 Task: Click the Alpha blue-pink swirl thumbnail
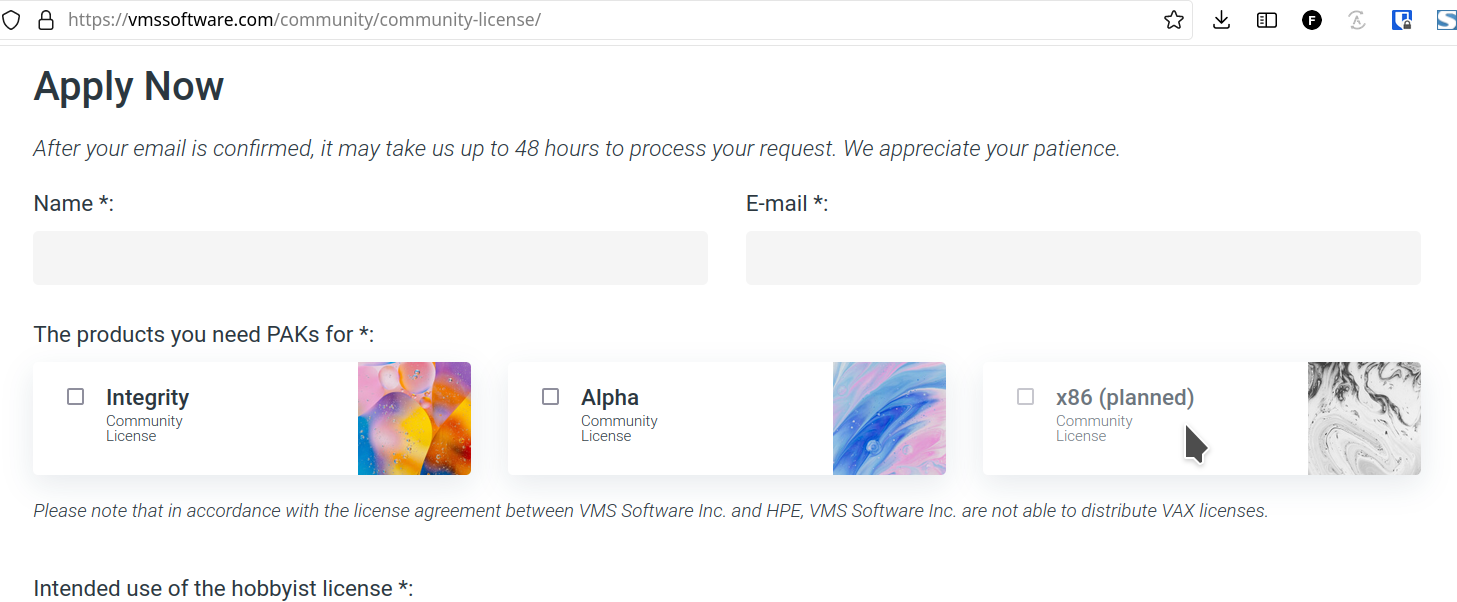tap(889, 418)
